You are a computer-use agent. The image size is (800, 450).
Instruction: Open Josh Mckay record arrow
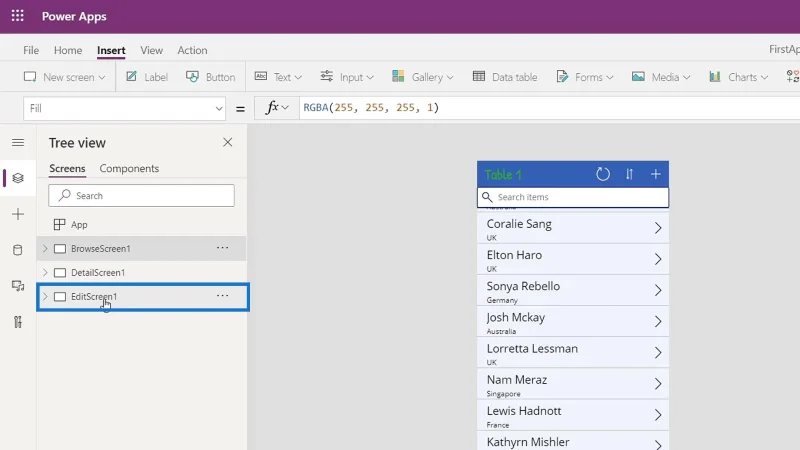coord(658,321)
